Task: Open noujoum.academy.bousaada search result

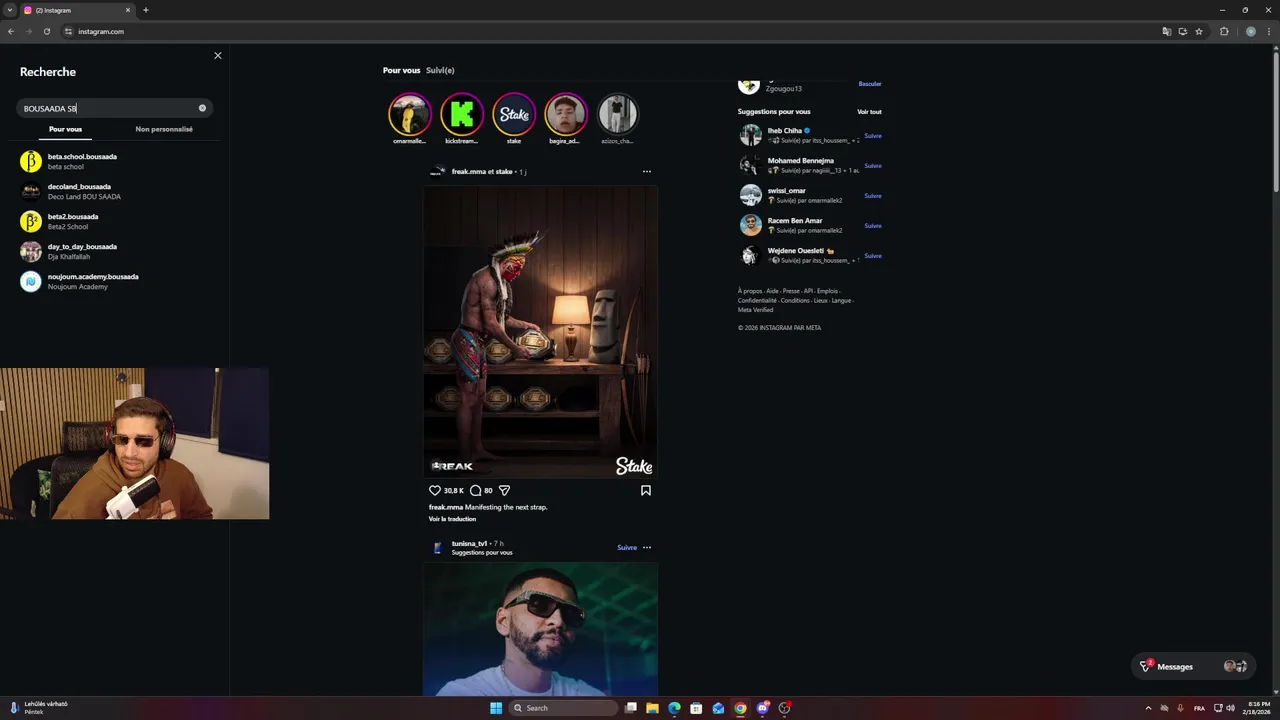Action: pos(115,282)
